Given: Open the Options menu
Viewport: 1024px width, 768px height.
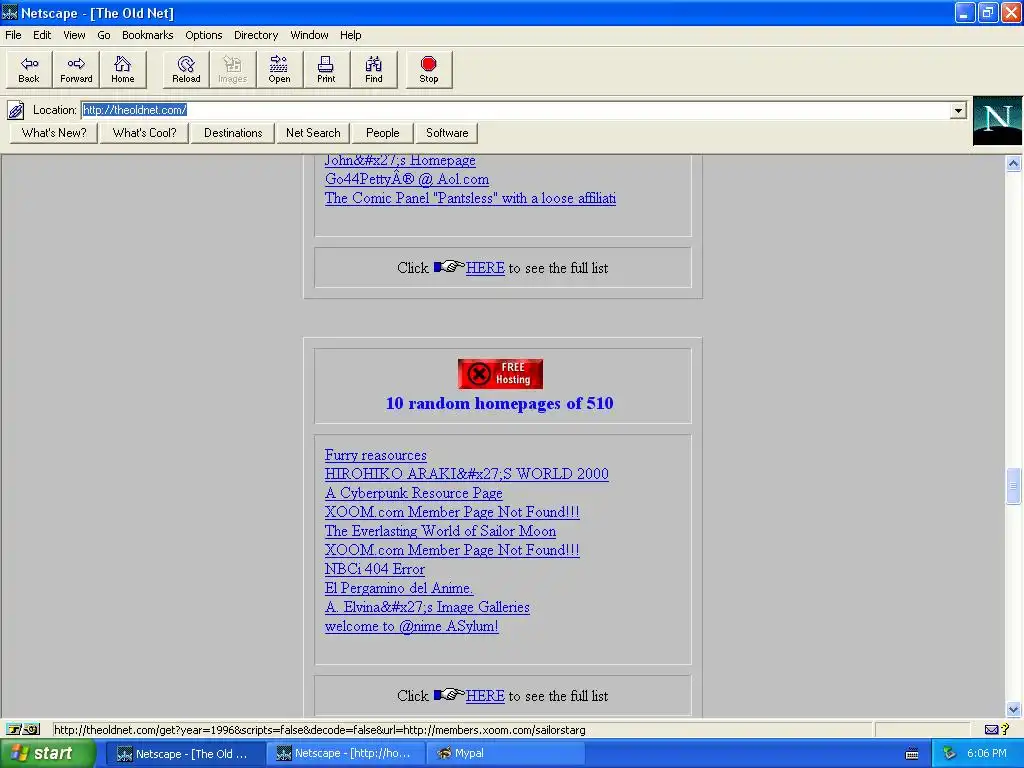Looking at the screenshot, I should 204,35.
